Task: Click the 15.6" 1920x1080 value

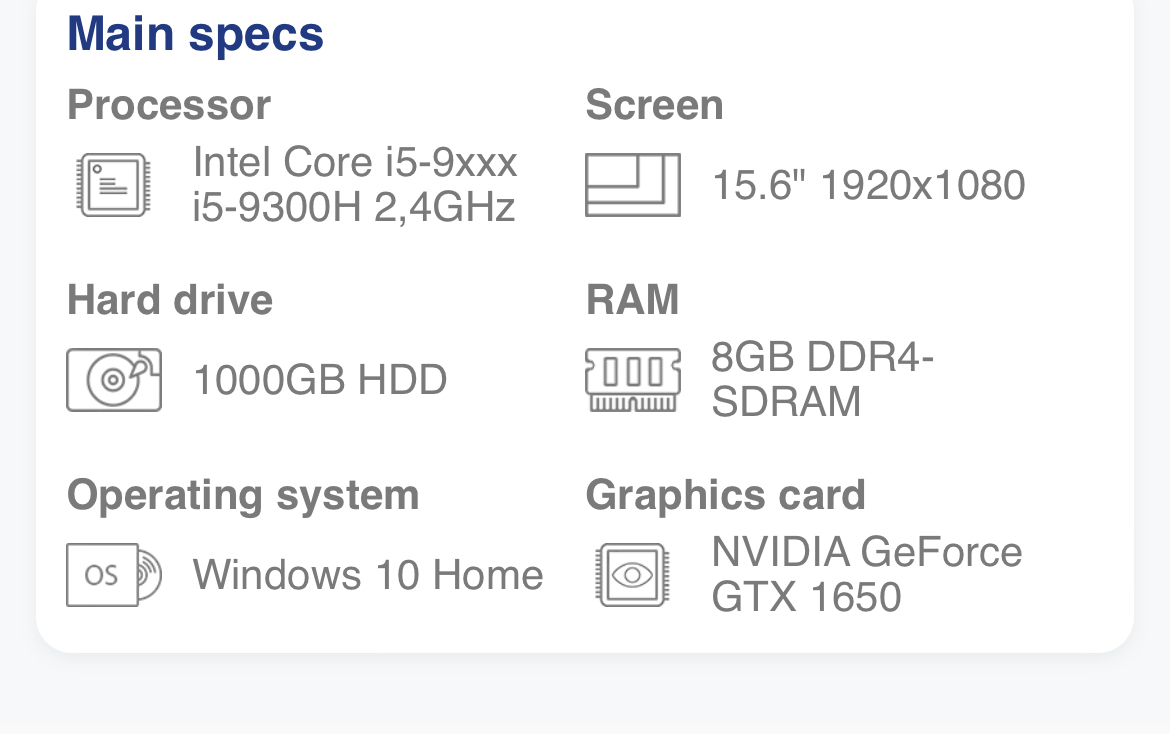Action: (869, 185)
